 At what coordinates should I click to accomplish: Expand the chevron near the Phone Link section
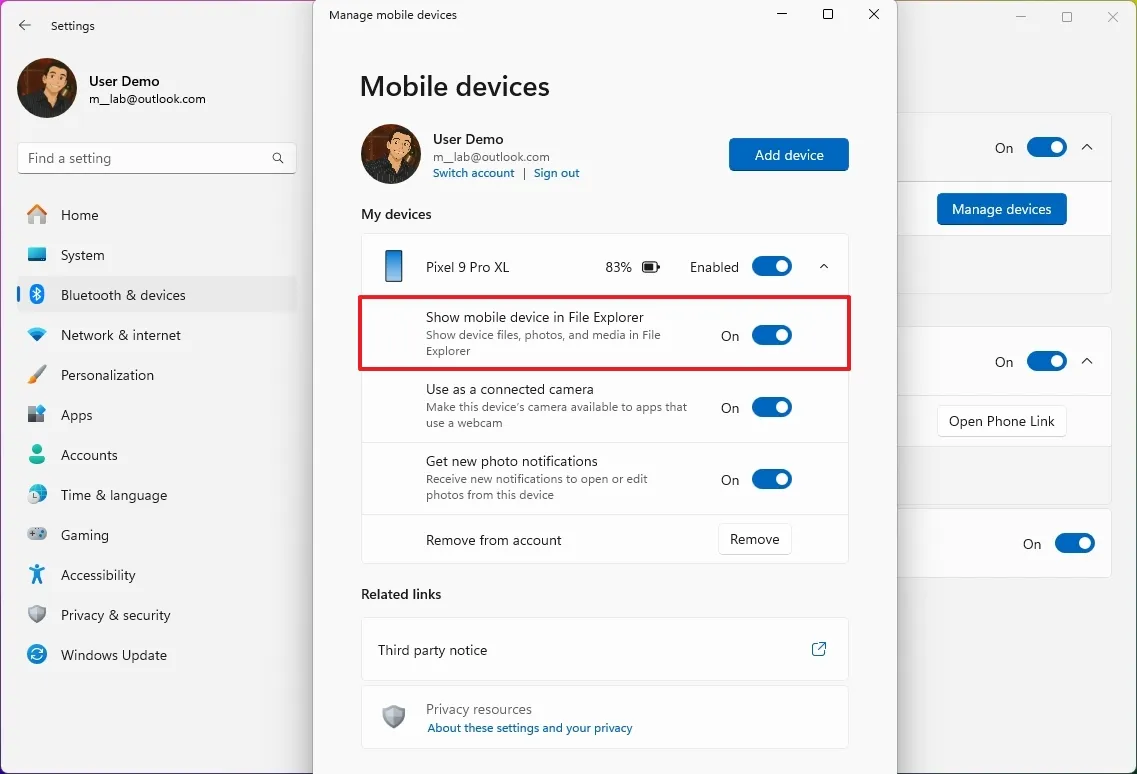click(1087, 361)
